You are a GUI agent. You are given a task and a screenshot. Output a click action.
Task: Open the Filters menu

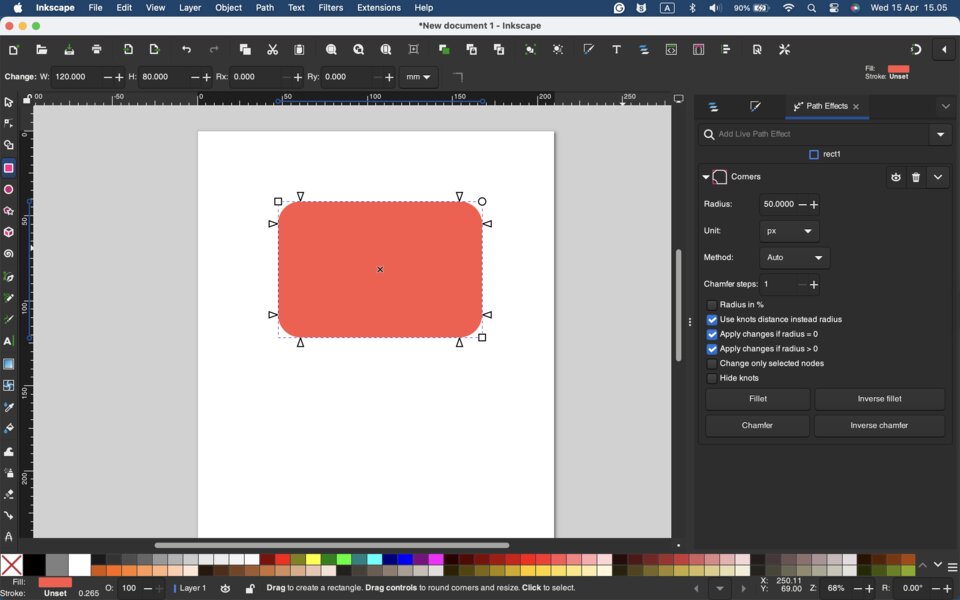coord(331,8)
